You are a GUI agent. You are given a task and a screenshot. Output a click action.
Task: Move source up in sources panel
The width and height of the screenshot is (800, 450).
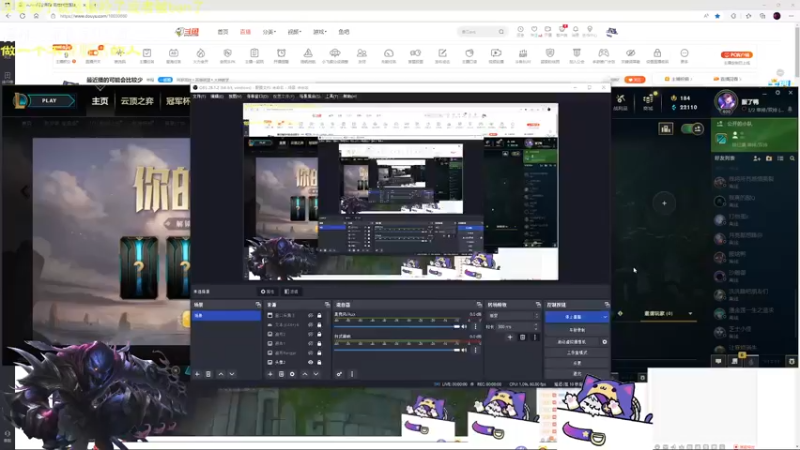305,374
